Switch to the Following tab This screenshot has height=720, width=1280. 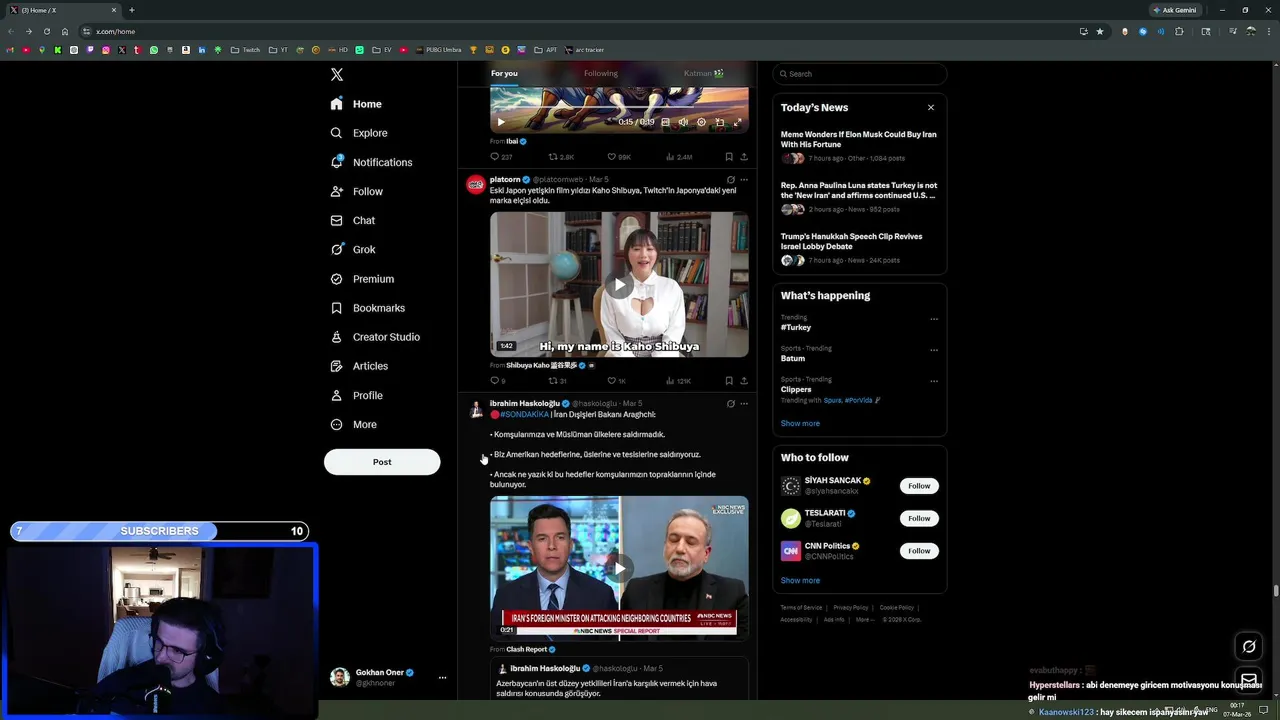coord(601,73)
